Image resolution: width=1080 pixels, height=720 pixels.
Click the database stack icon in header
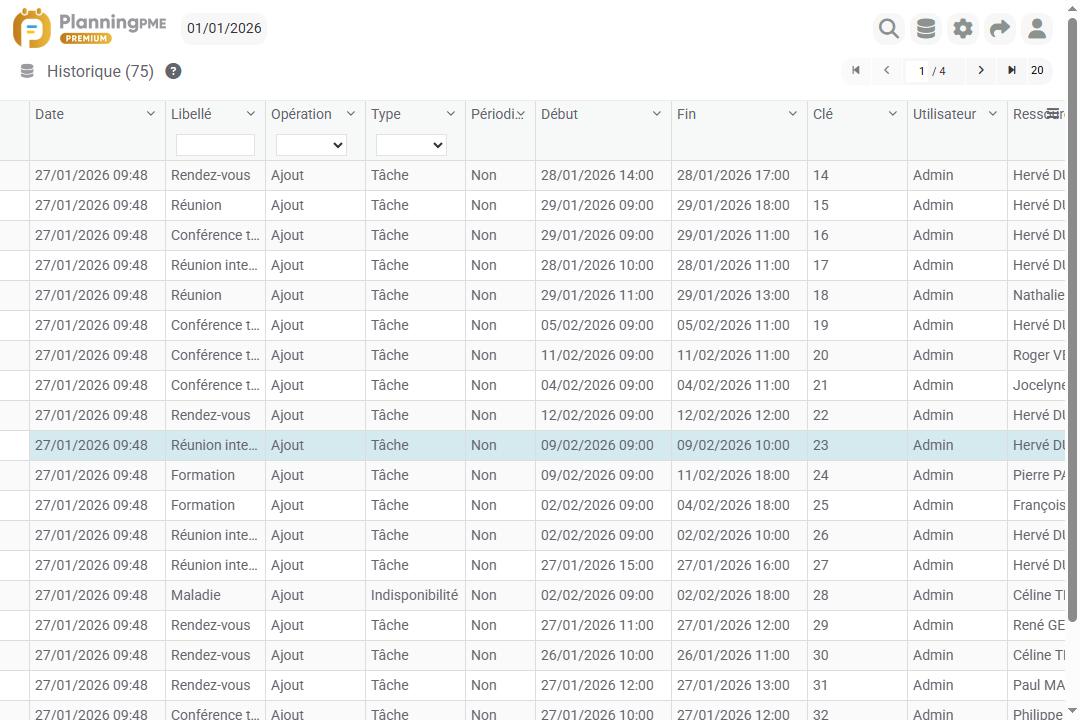pyautogui.click(x=926, y=29)
